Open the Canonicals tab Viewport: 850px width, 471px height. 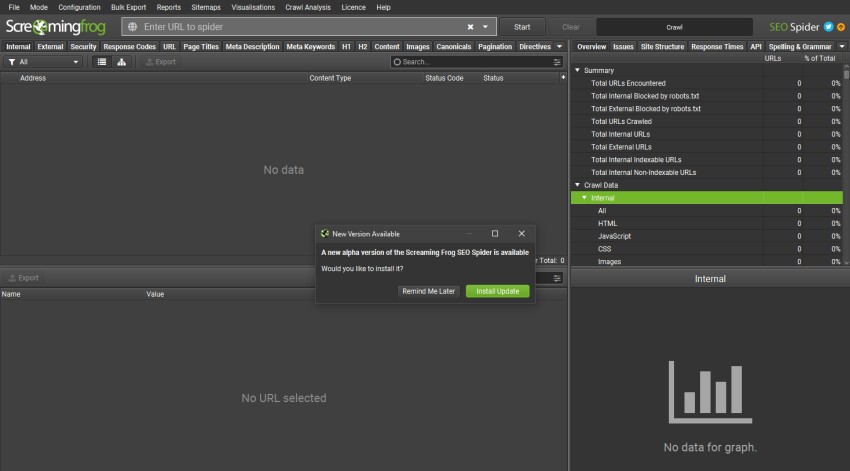pos(453,47)
